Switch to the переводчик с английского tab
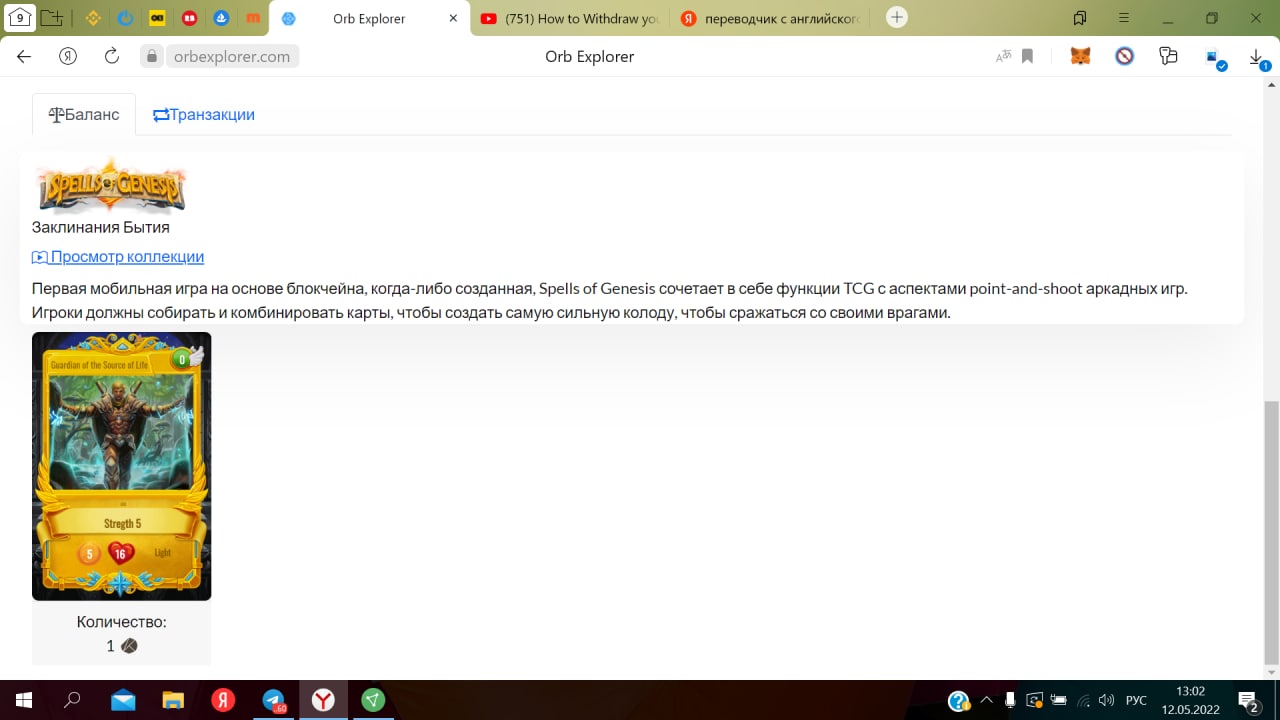 tap(770, 18)
